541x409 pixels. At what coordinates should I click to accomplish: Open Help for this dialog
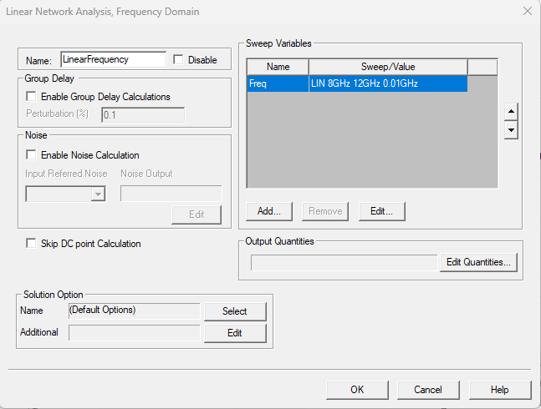(500, 390)
